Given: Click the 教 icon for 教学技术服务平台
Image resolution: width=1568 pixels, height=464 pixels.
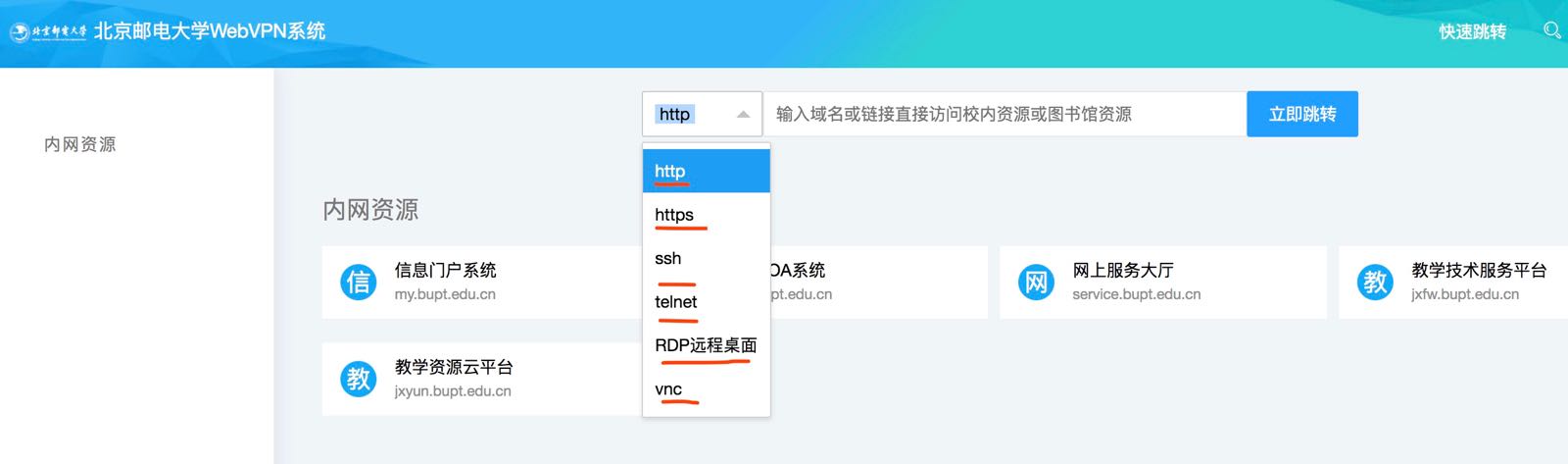Looking at the screenshot, I should [x=1375, y=282].
